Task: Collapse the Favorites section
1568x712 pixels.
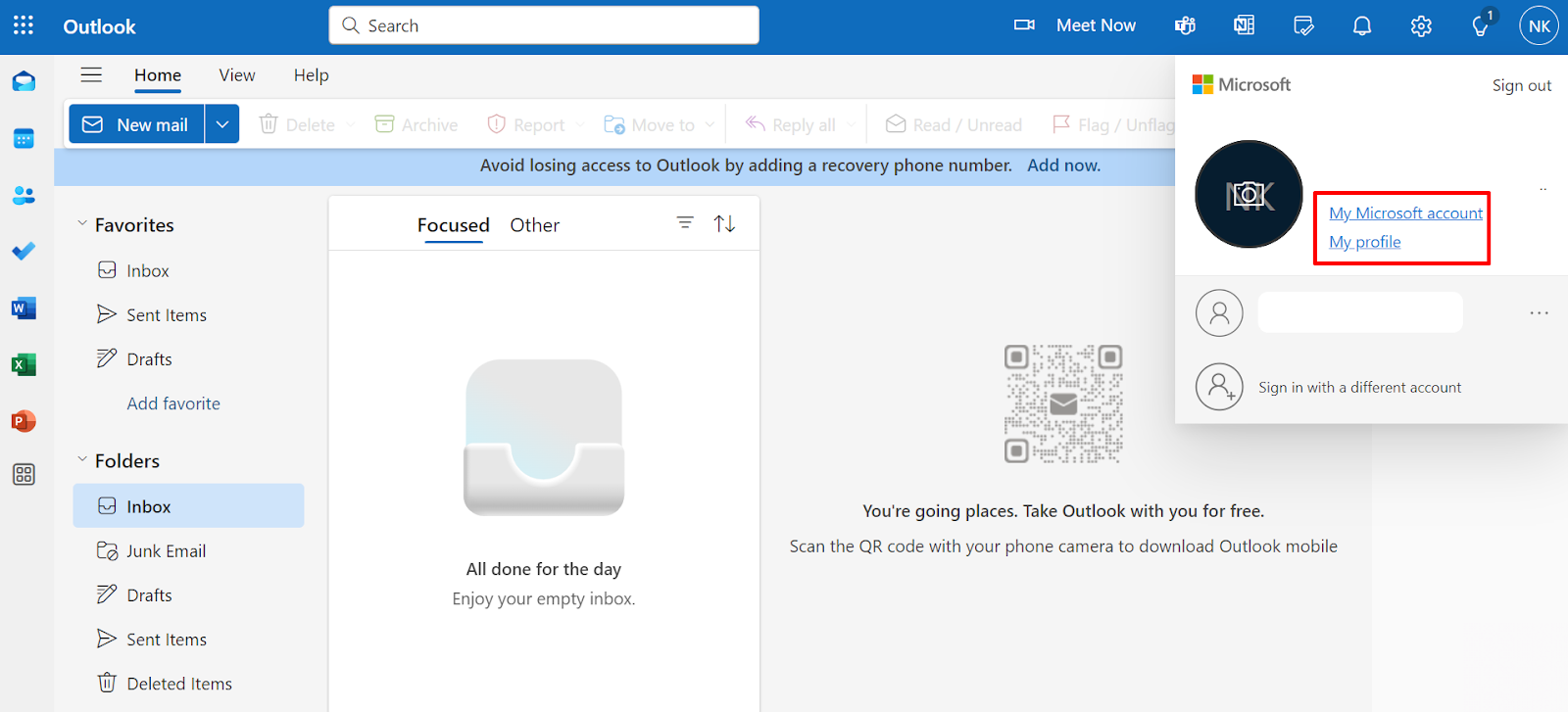Action: click(82, 224)
